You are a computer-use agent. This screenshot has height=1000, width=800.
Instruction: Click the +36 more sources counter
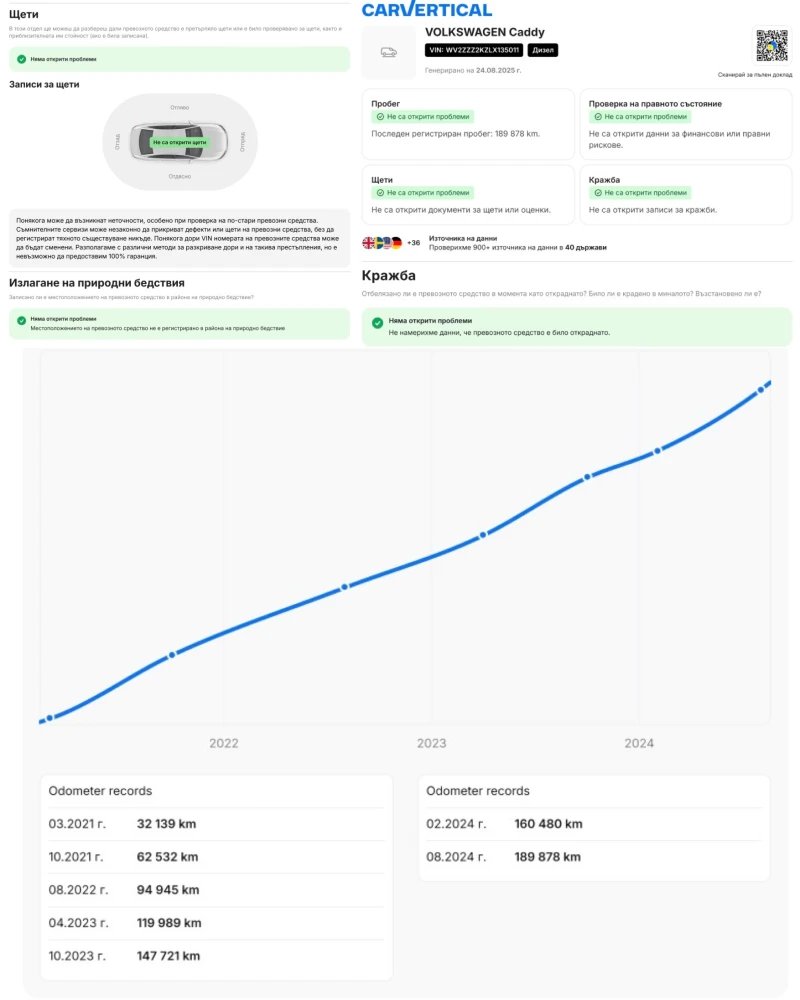click(x=413, y=243)
